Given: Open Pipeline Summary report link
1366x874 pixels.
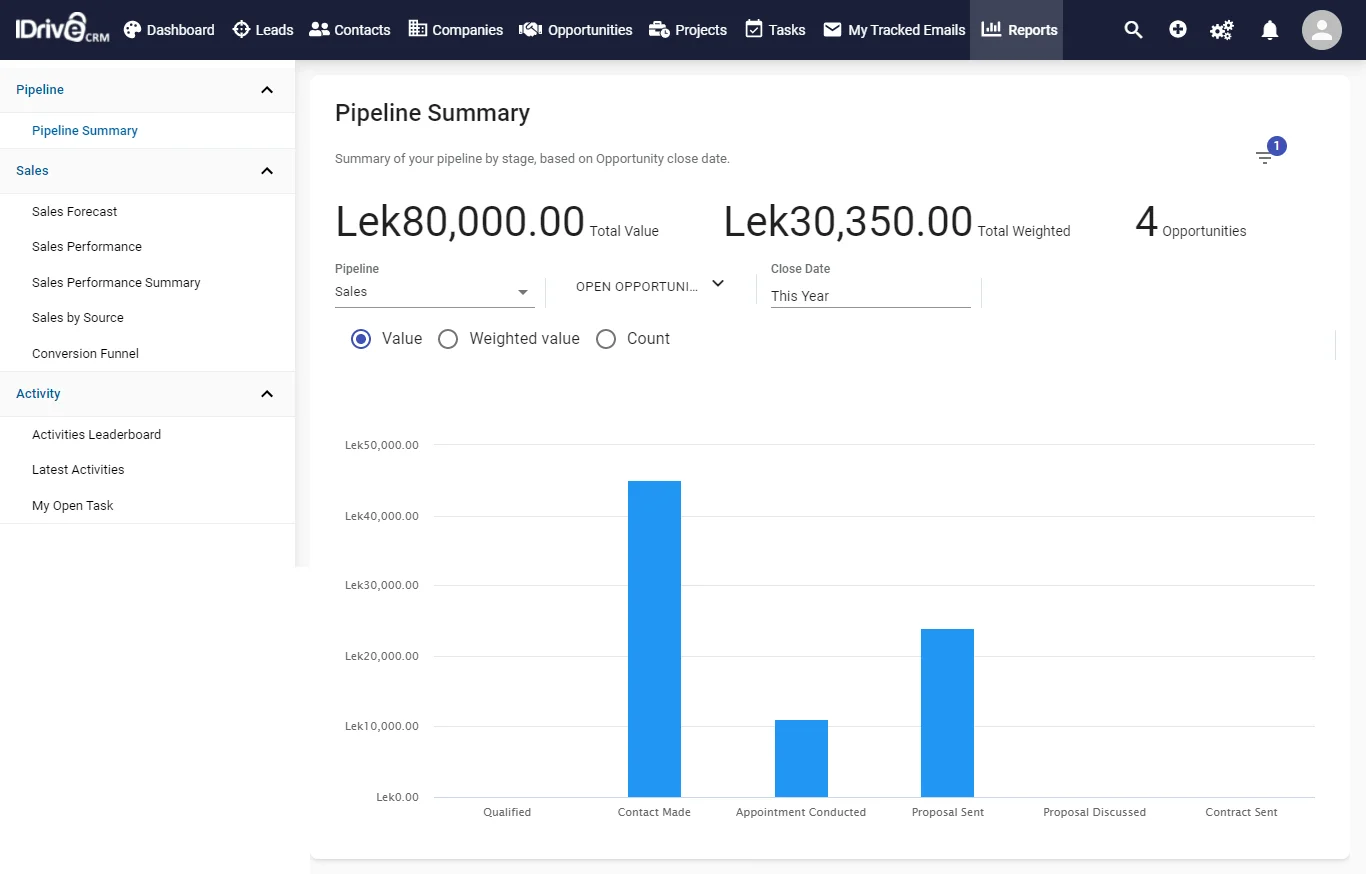Looking at the screenshot, I should [x=85, y=131].
